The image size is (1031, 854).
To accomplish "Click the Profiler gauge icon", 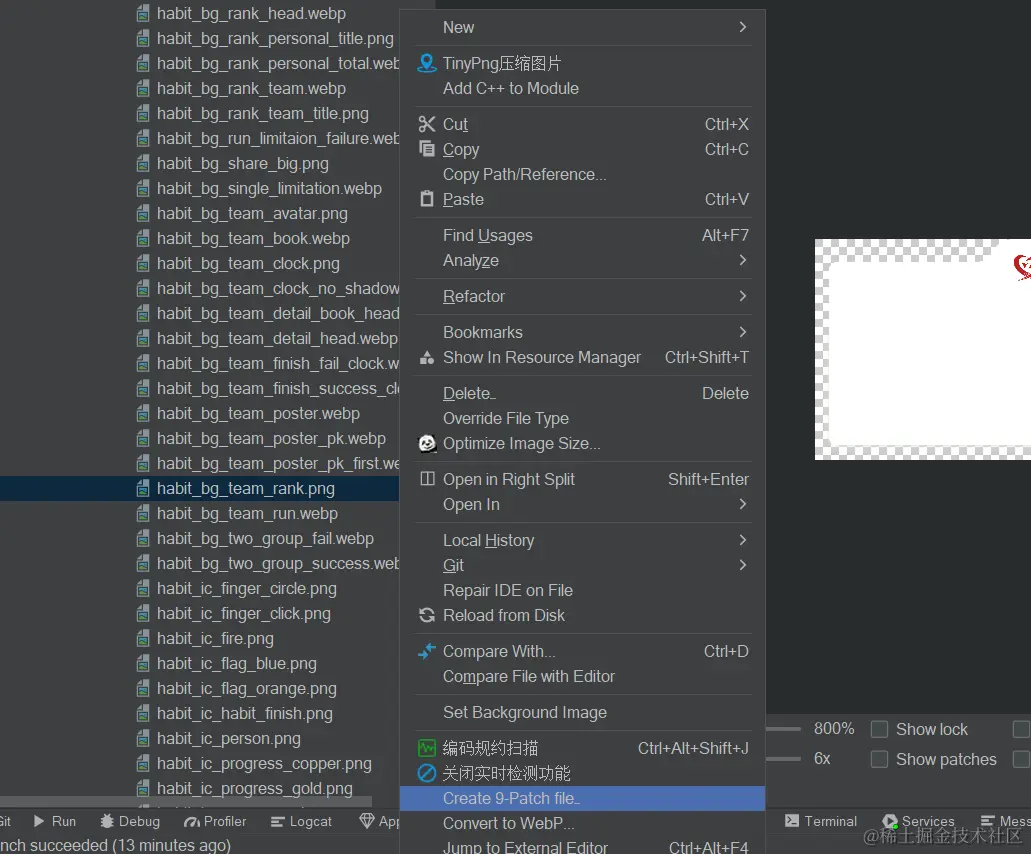I will (192, 821).
